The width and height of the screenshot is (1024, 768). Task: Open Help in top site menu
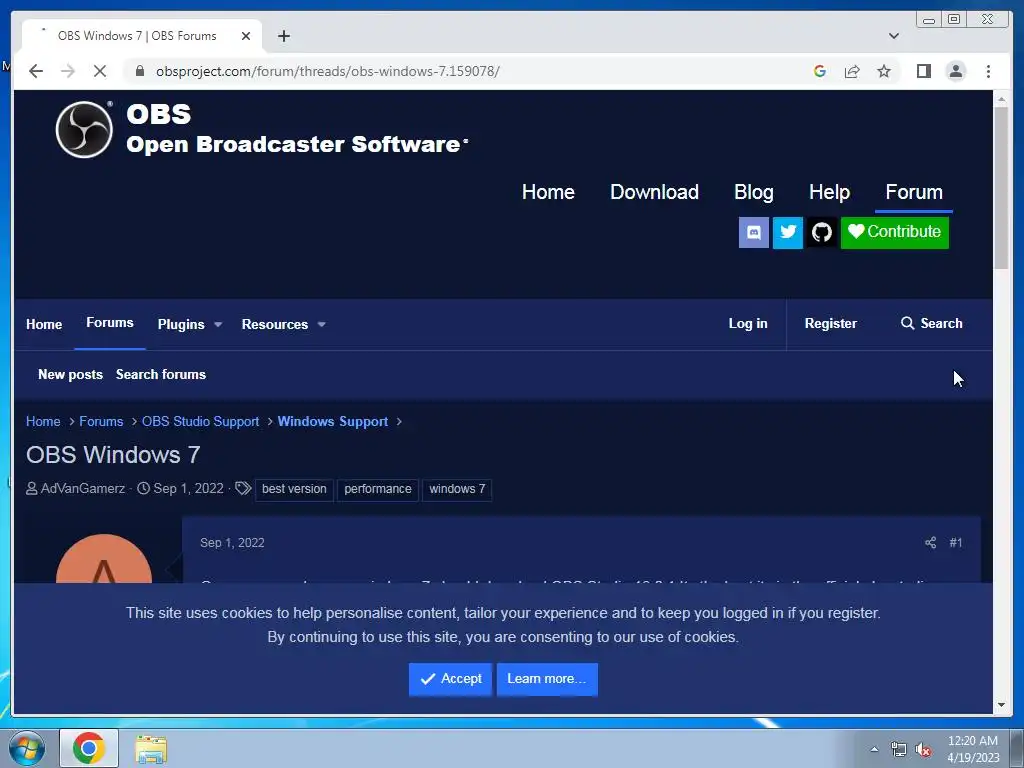829,192
